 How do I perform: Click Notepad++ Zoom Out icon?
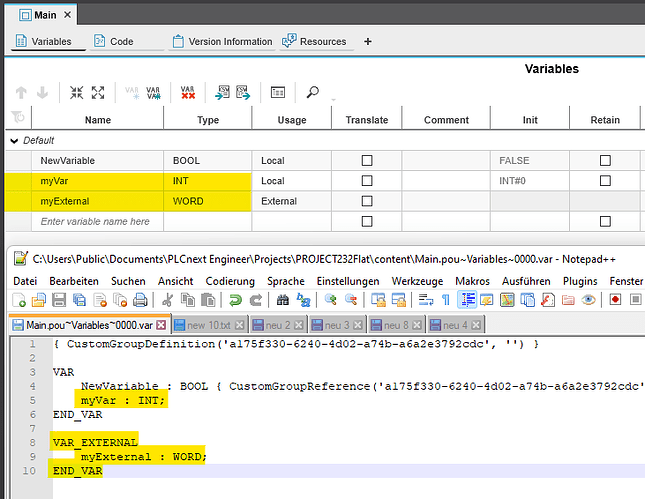(x=351, y=299)
